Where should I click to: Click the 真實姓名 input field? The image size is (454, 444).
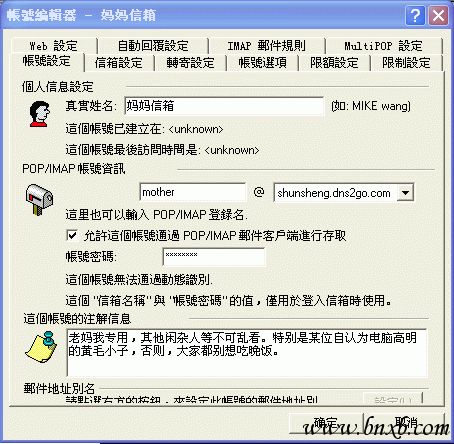[x=224, y=106]
